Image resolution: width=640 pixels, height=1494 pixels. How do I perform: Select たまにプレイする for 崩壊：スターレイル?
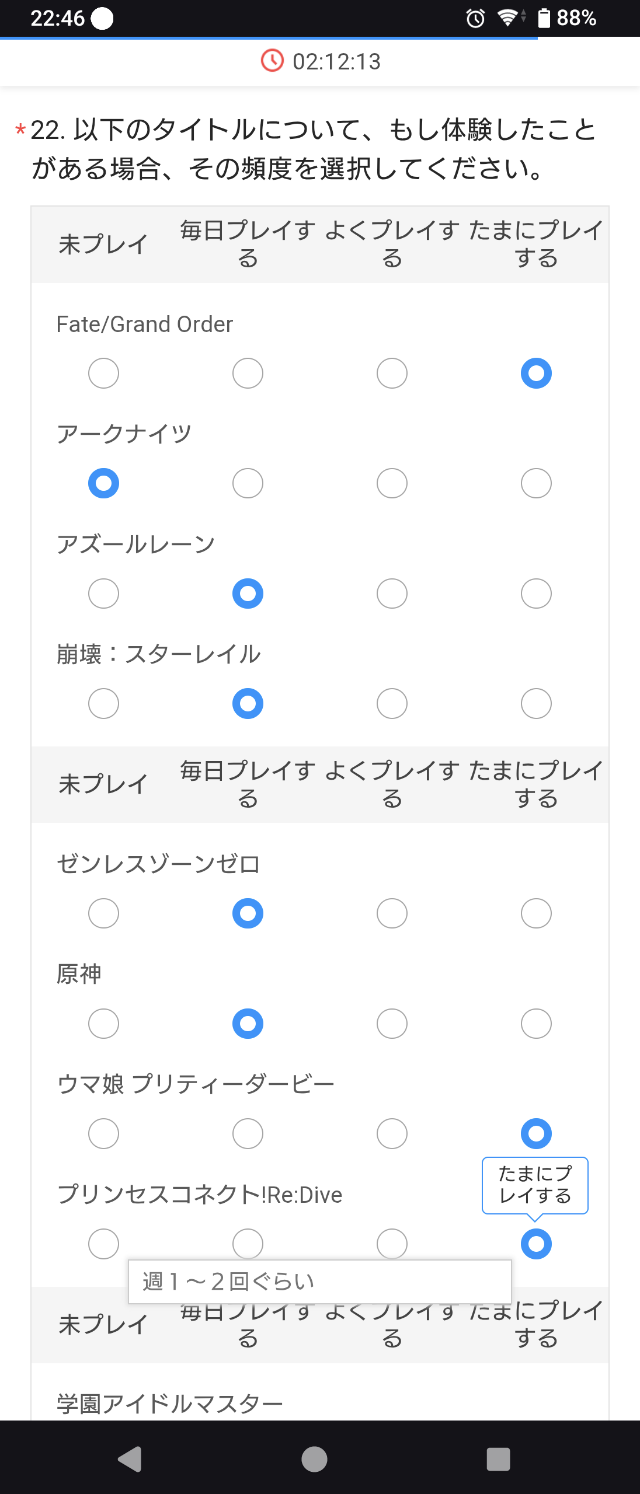(536, 704)
